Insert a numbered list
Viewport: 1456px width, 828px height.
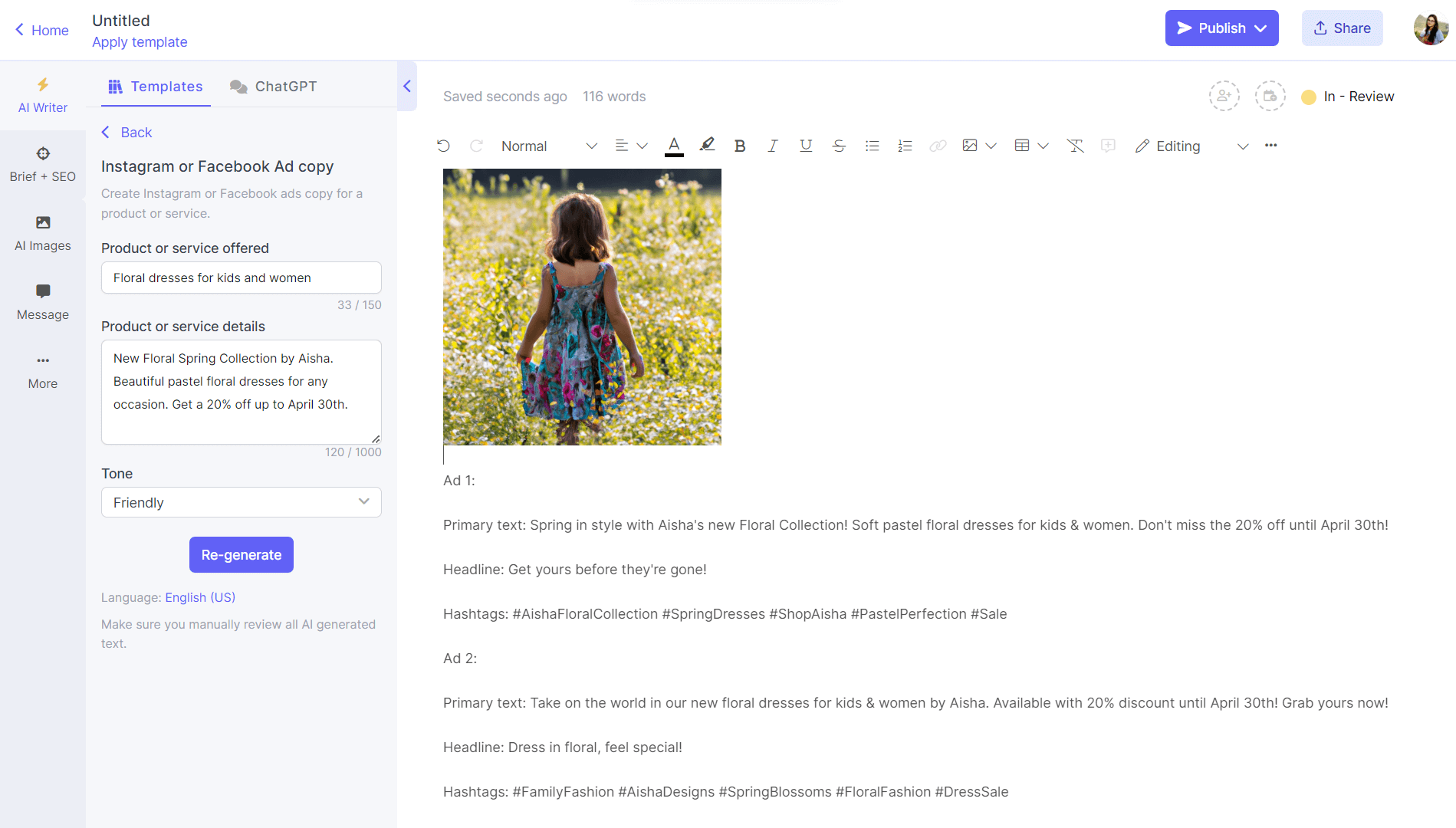click(x=905, y=146)
